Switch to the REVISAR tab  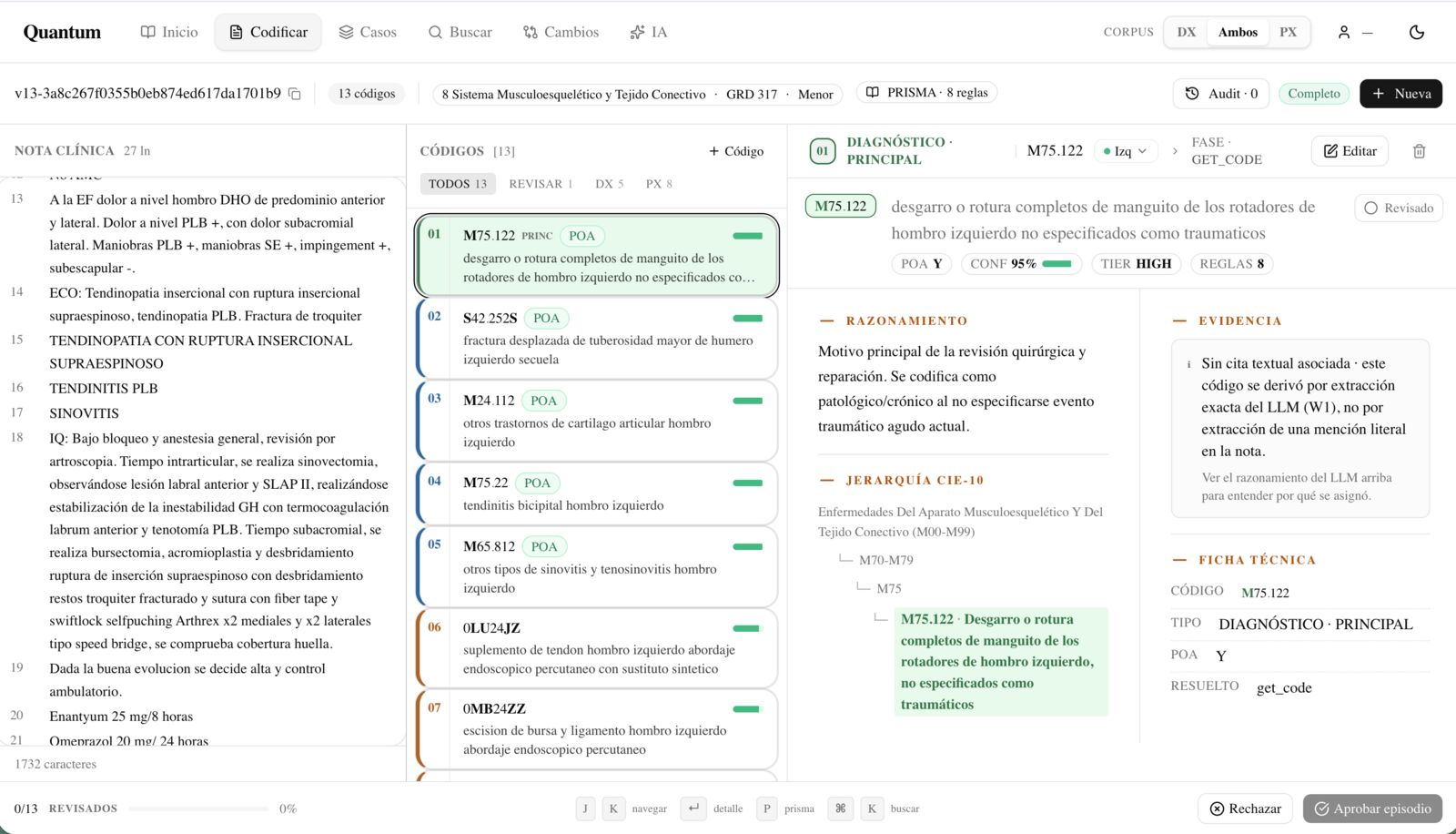(540, 183)
